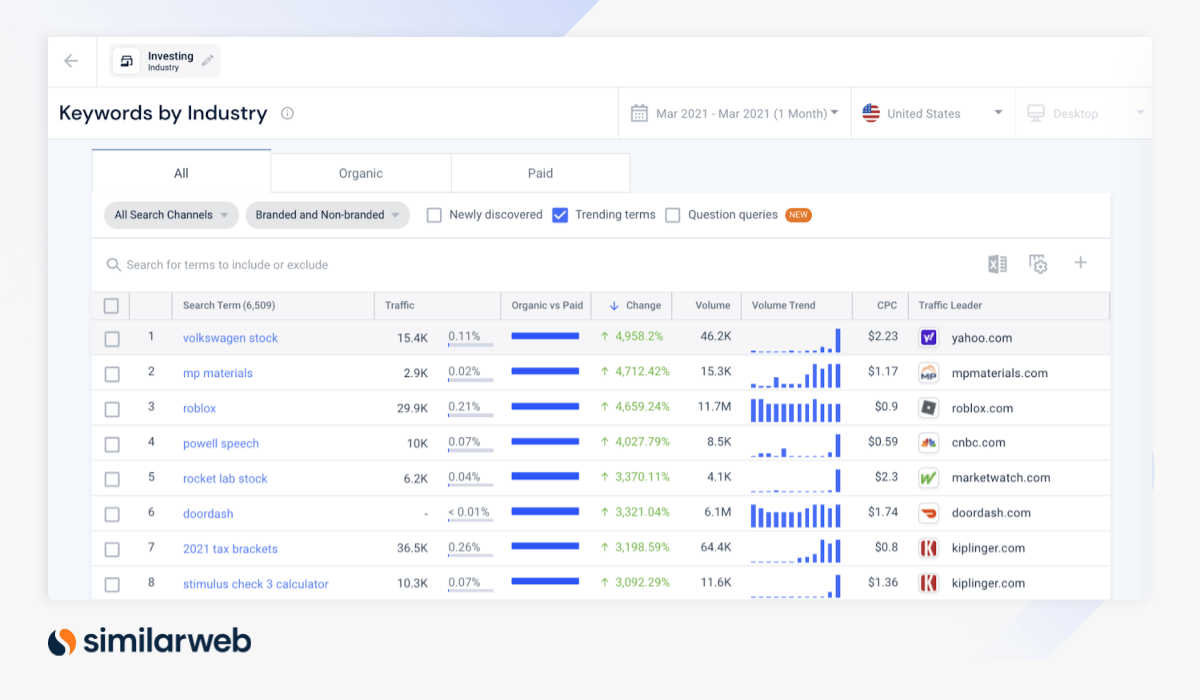The height and width of the screenshot is (700, 1200).
Task: Open the Keywords by Industry info tooltip
Action: 286,113
